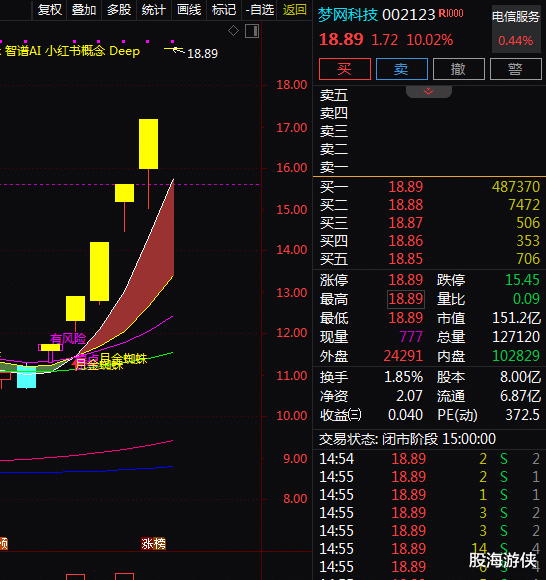Select the 画线 drawing tool
Screen dimensions: 546x580
(189, 10)
